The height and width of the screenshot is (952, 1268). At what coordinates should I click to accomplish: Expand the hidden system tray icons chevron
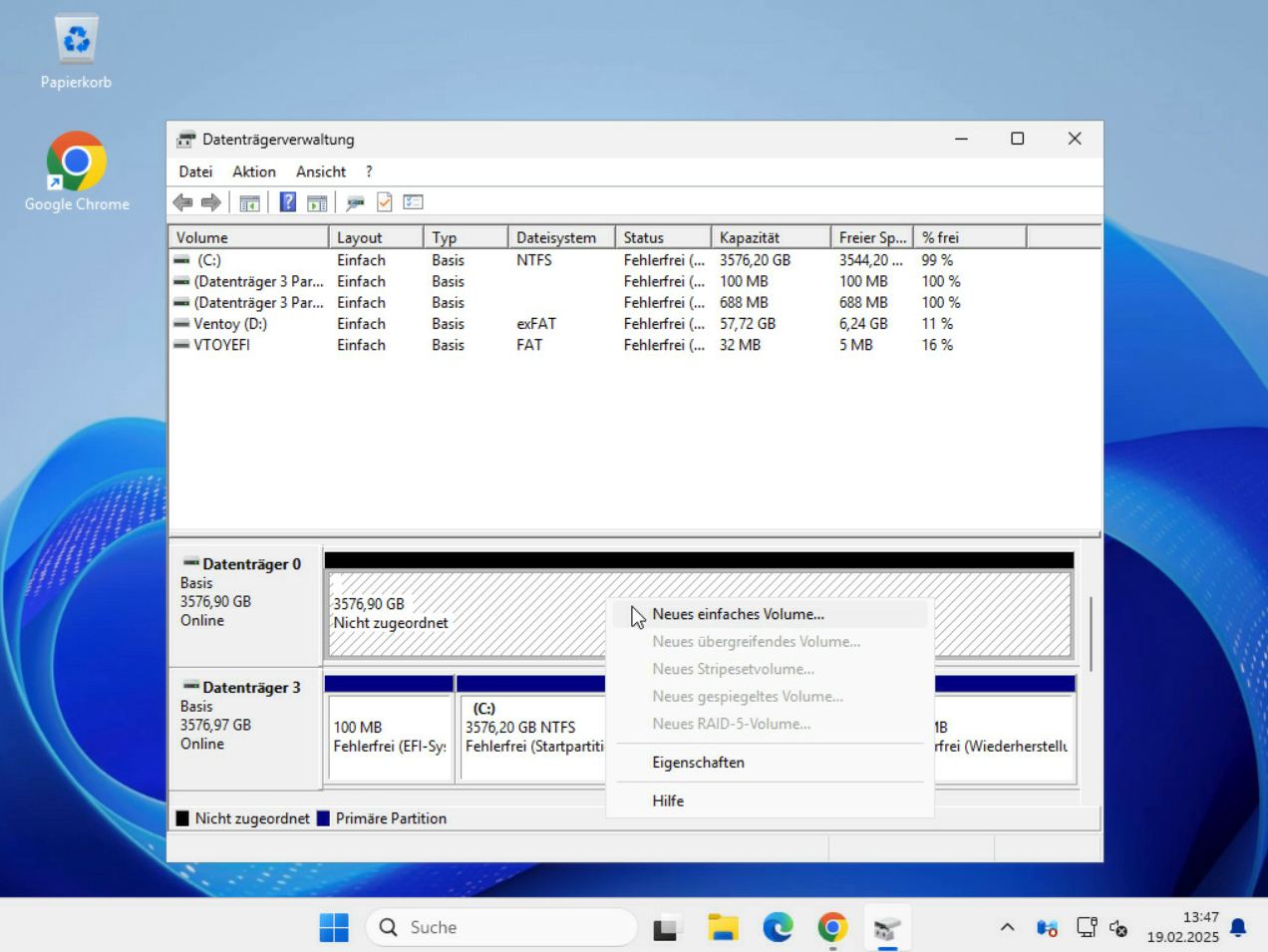pyautogui.click(x=1007, y=927)
